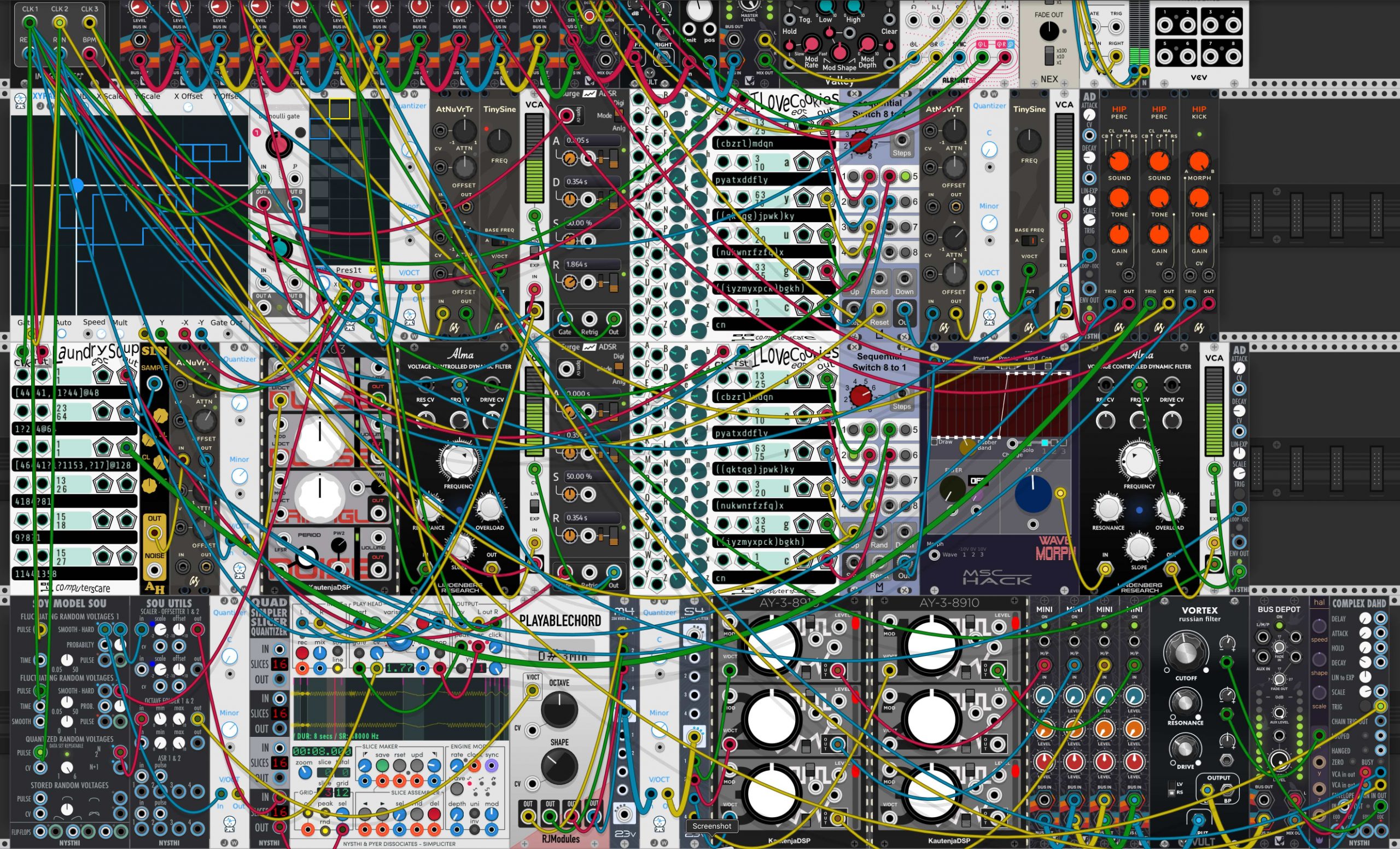This screenshot has width=1400, height=849.
Task: Click Simpliciter's red rec button
Action: coord(302,653)
